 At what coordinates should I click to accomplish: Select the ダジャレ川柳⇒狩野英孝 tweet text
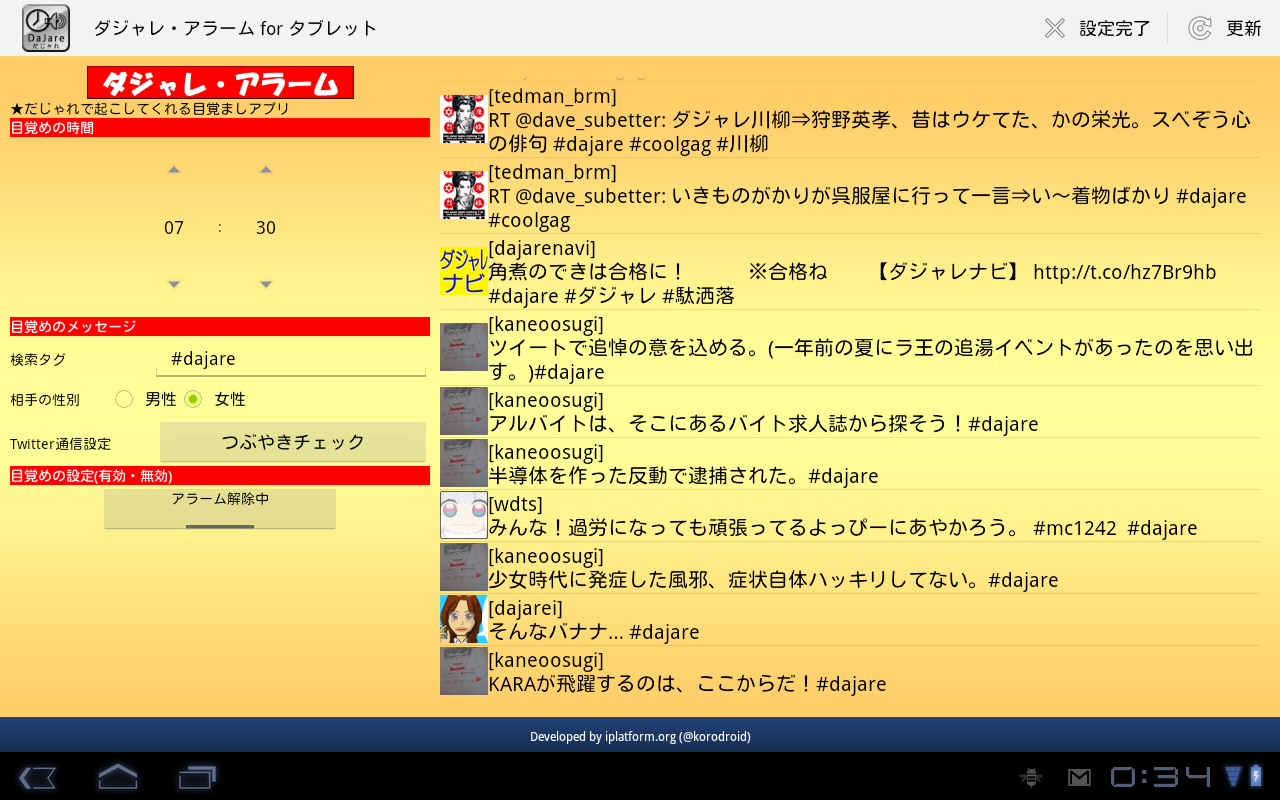click(870, 132)
